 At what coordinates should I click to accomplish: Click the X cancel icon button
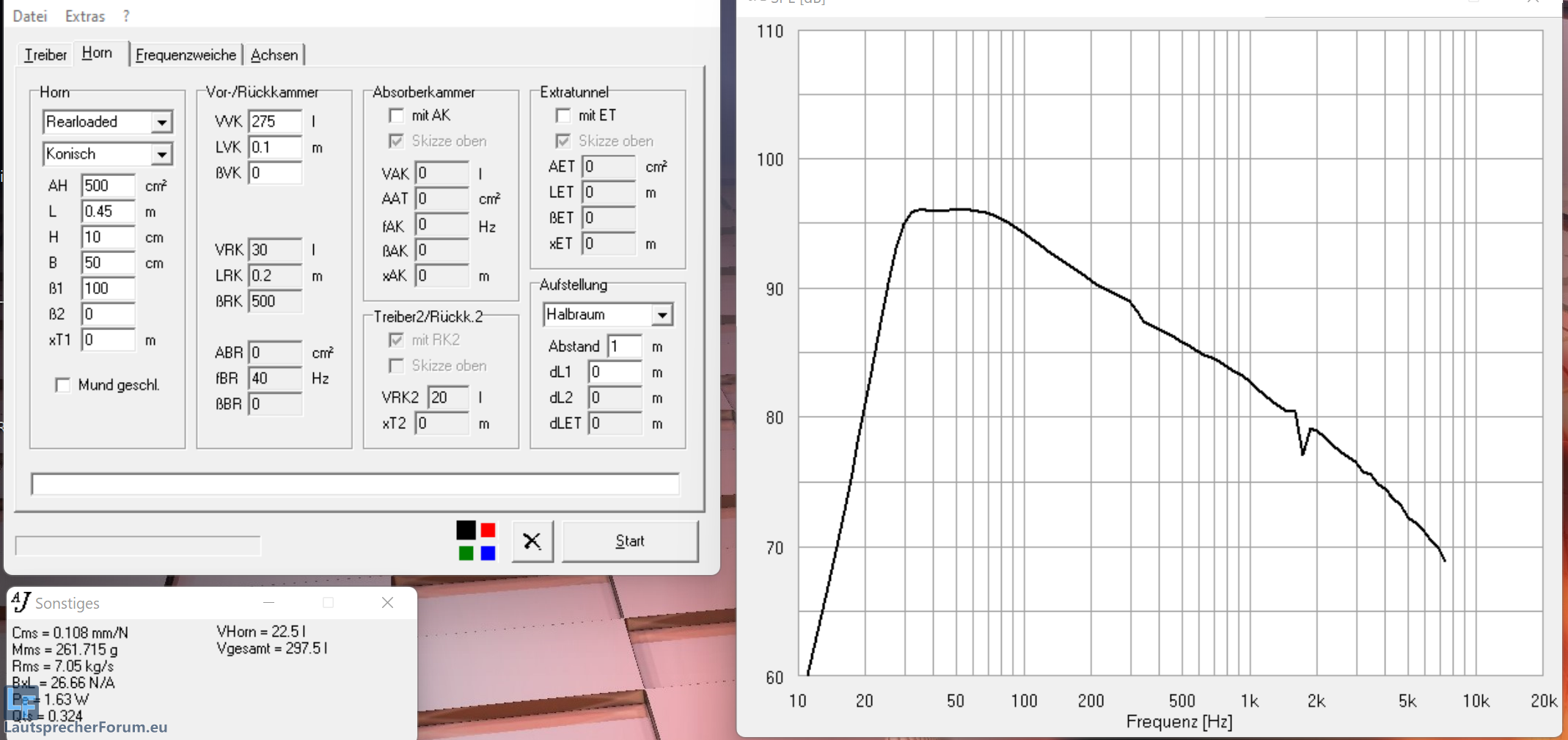tap(532, 541)
